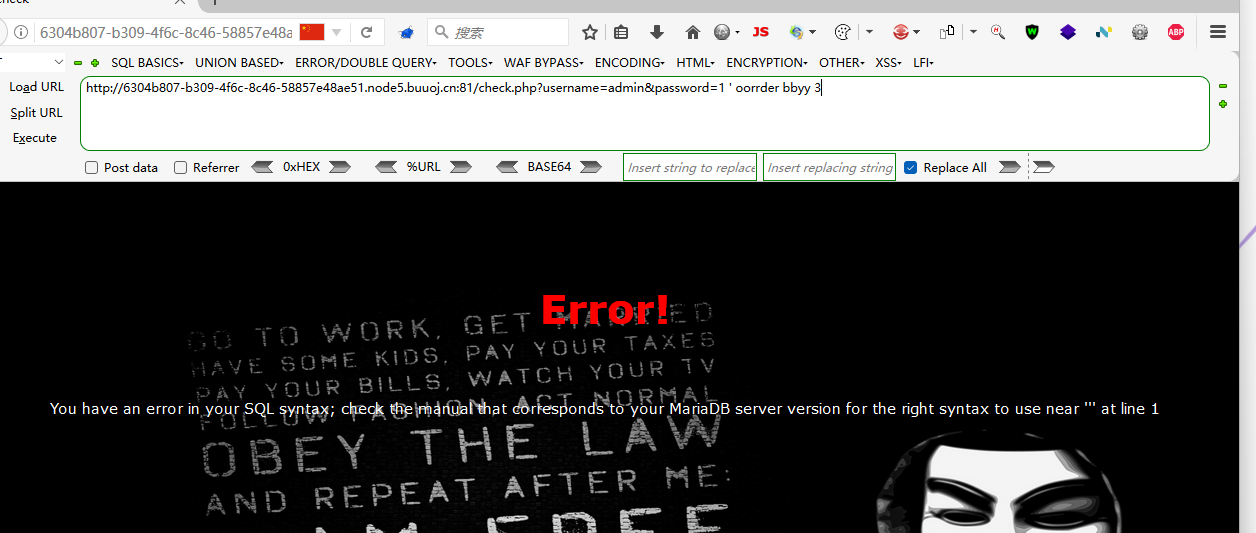Click the filled arrow after Replace All

(x=1010, y=167)
